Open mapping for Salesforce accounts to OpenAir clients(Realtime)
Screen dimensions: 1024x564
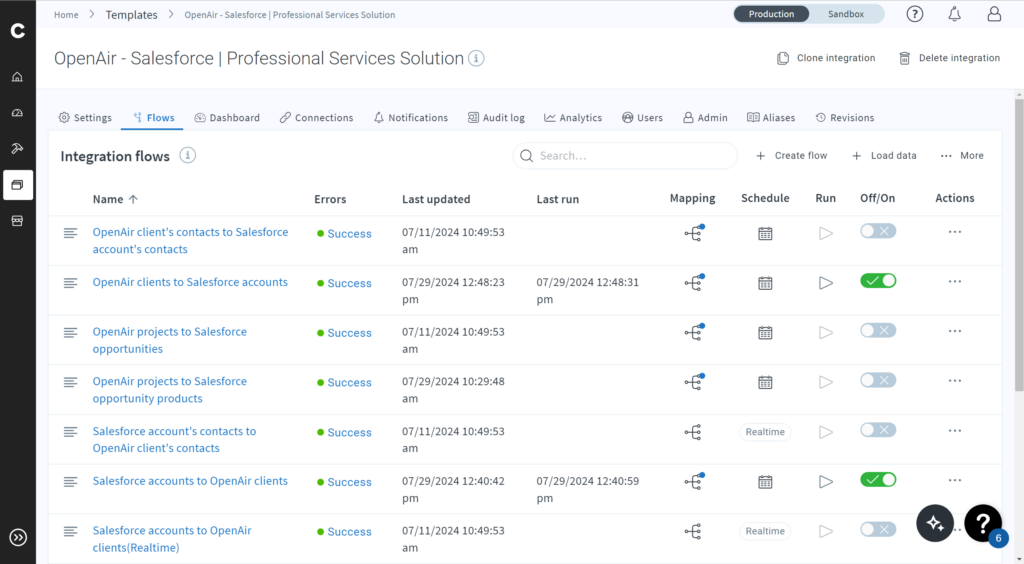[693, 531]
